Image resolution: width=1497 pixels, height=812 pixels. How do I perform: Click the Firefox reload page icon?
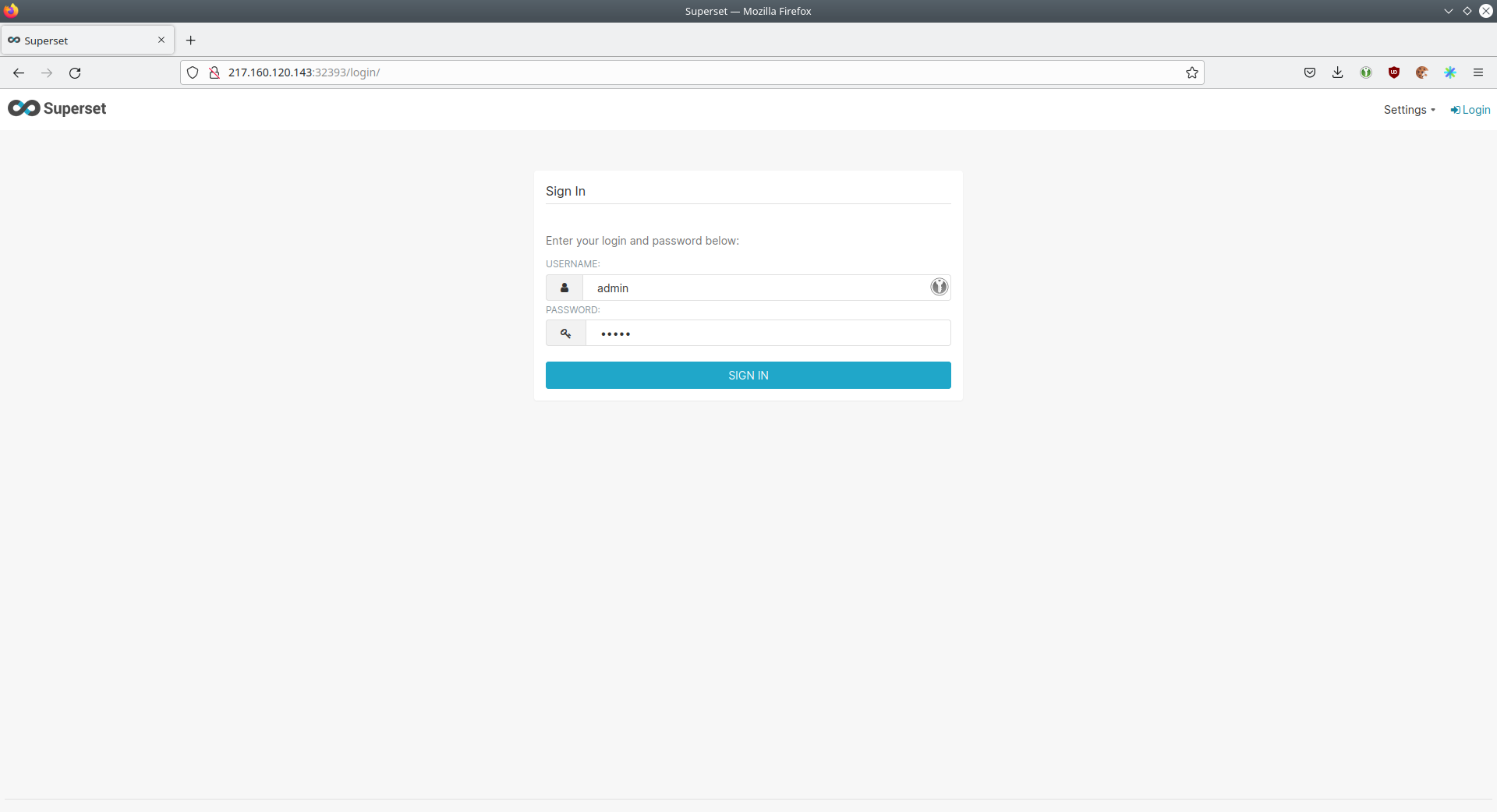pyautogui.click(x=75, y=73)
